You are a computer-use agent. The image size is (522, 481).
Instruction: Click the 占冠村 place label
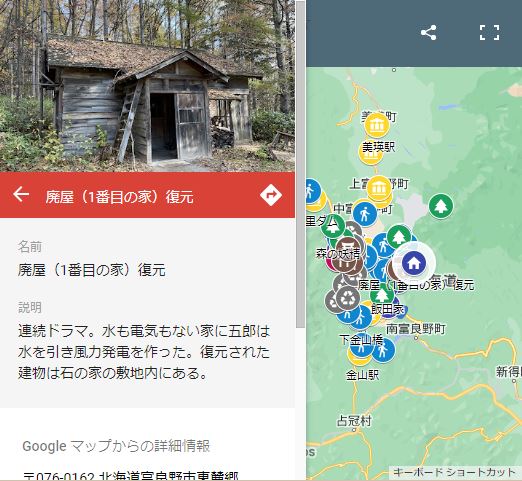[354, 421]
